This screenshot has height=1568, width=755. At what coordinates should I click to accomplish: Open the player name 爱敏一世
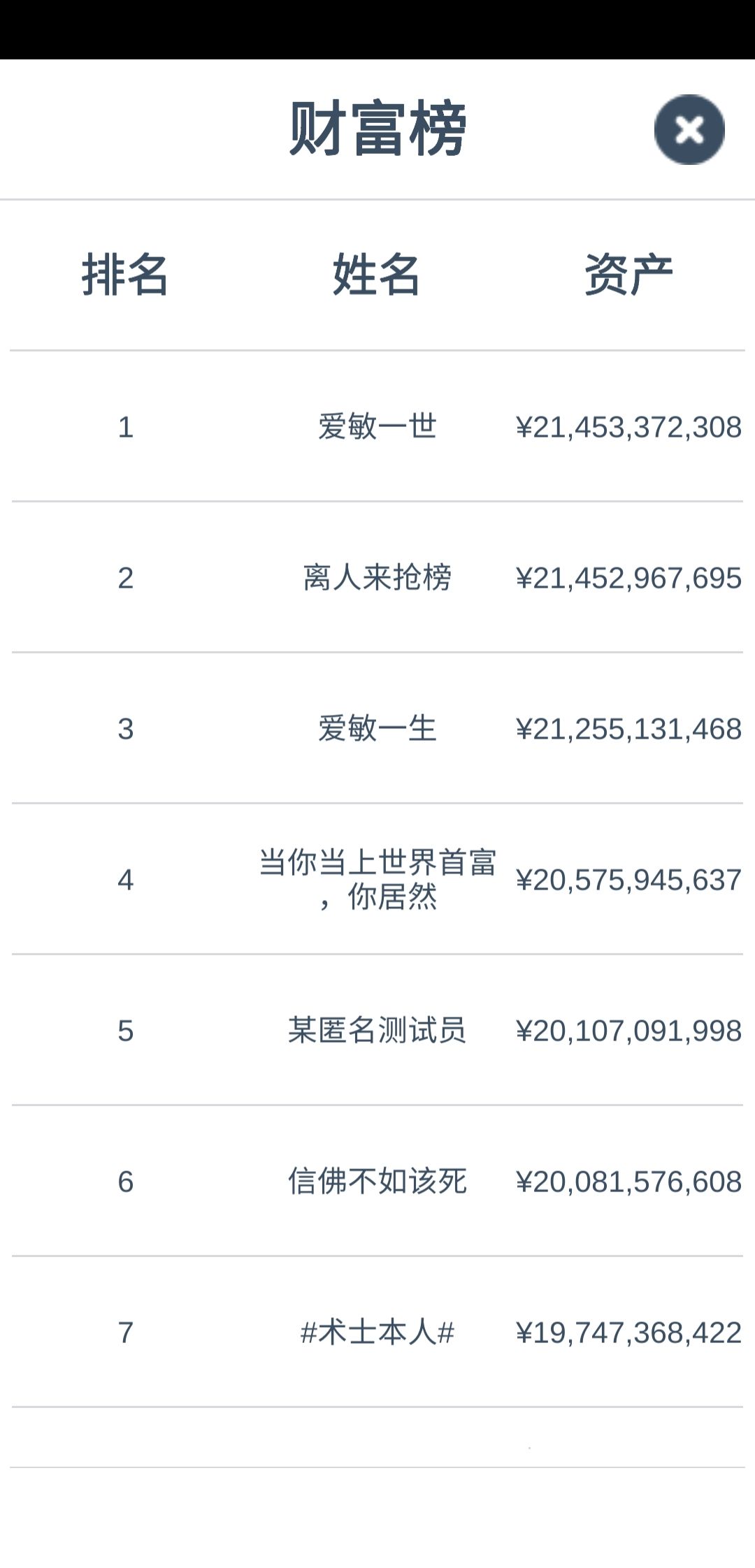[x=377, y=427]
